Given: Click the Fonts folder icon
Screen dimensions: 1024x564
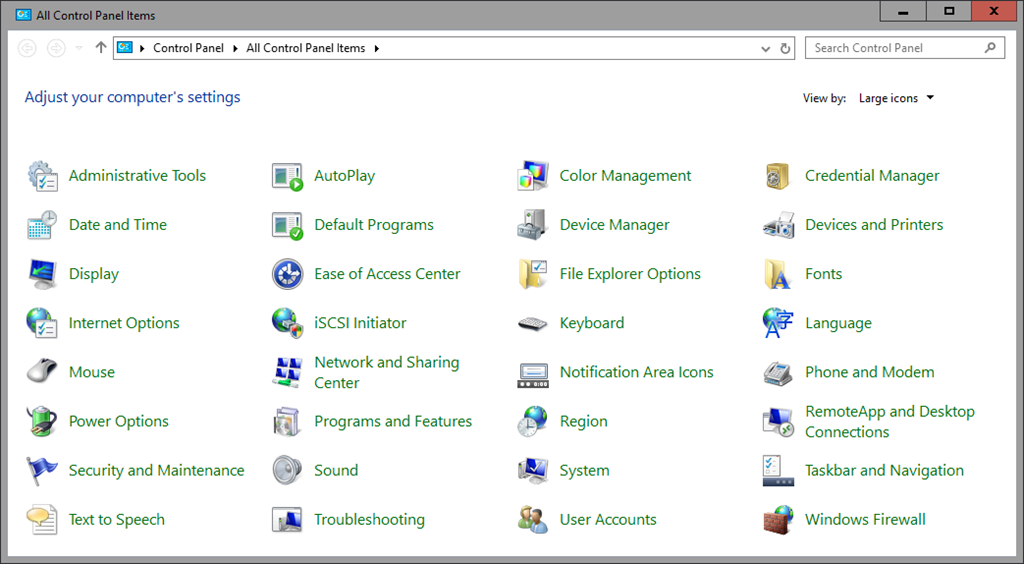Looking at the screenshot, I should (778, 274).
